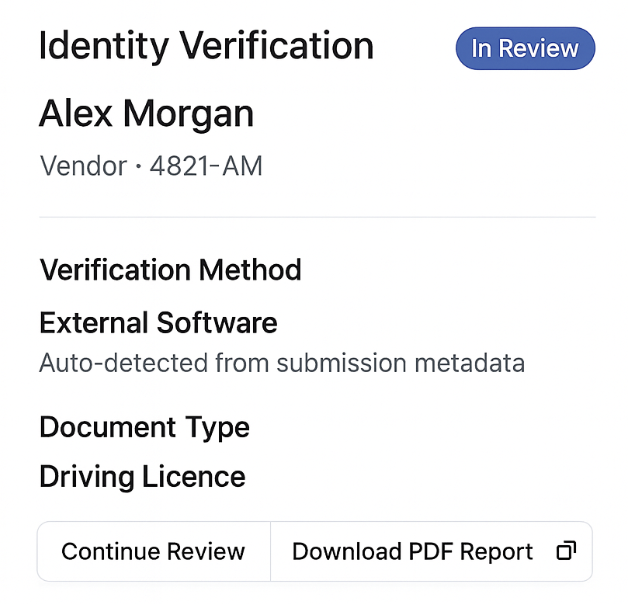Click the In Review status badge
This screenshot has width=628, height=604.
pyautogui.click(x=525, y=49)
